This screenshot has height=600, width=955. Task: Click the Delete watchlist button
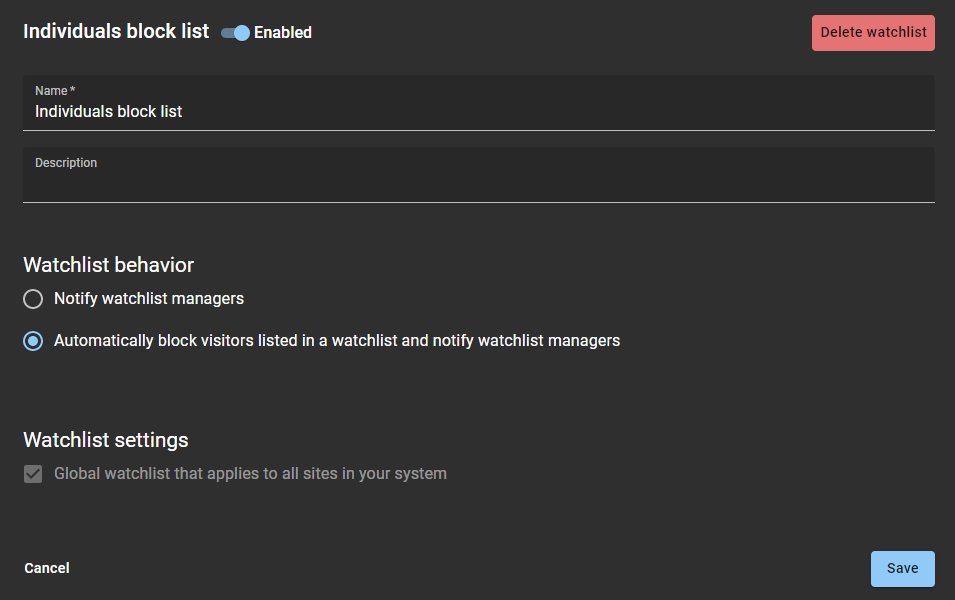tap(873, 33)
